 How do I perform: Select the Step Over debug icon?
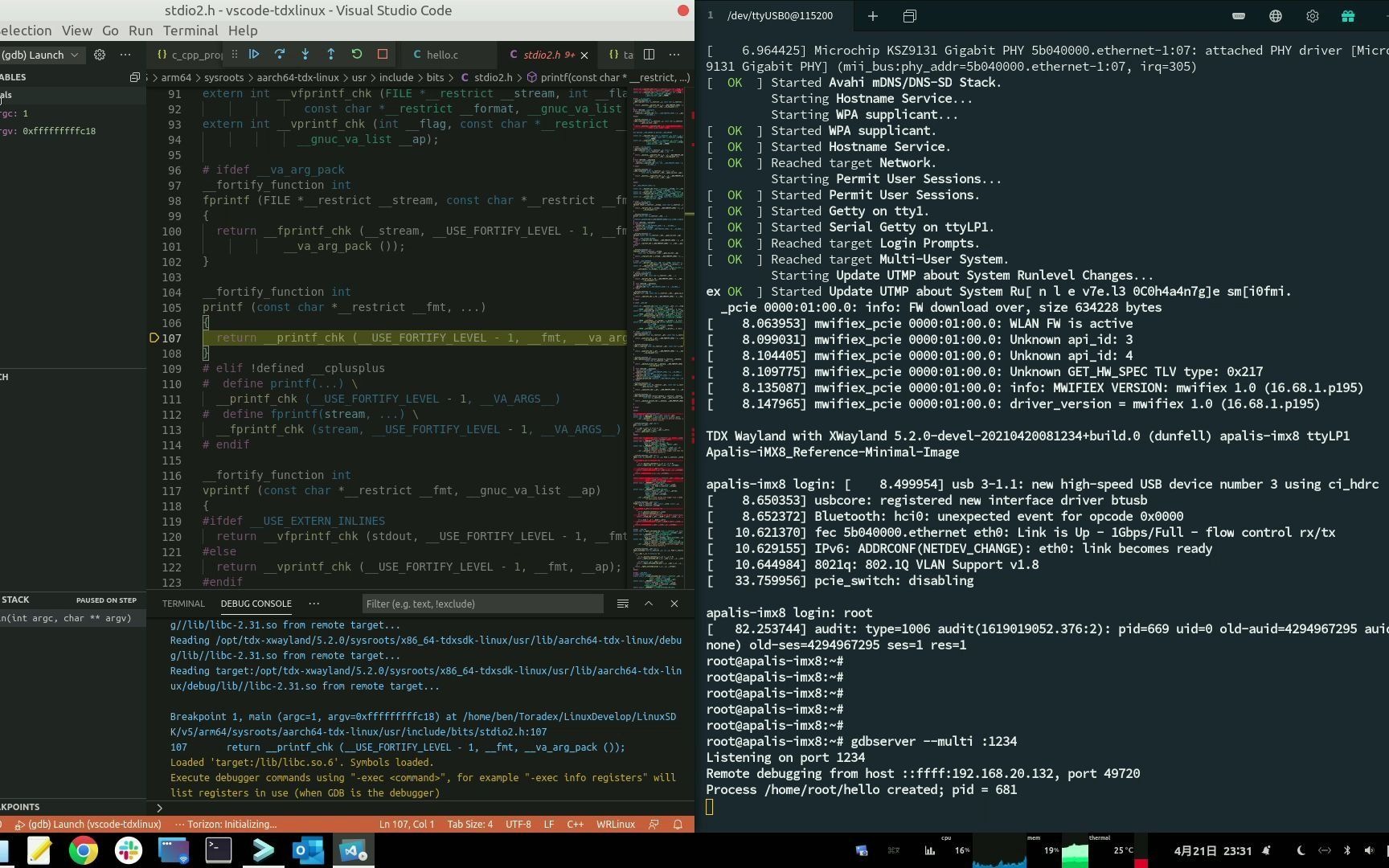pos(280,54)
